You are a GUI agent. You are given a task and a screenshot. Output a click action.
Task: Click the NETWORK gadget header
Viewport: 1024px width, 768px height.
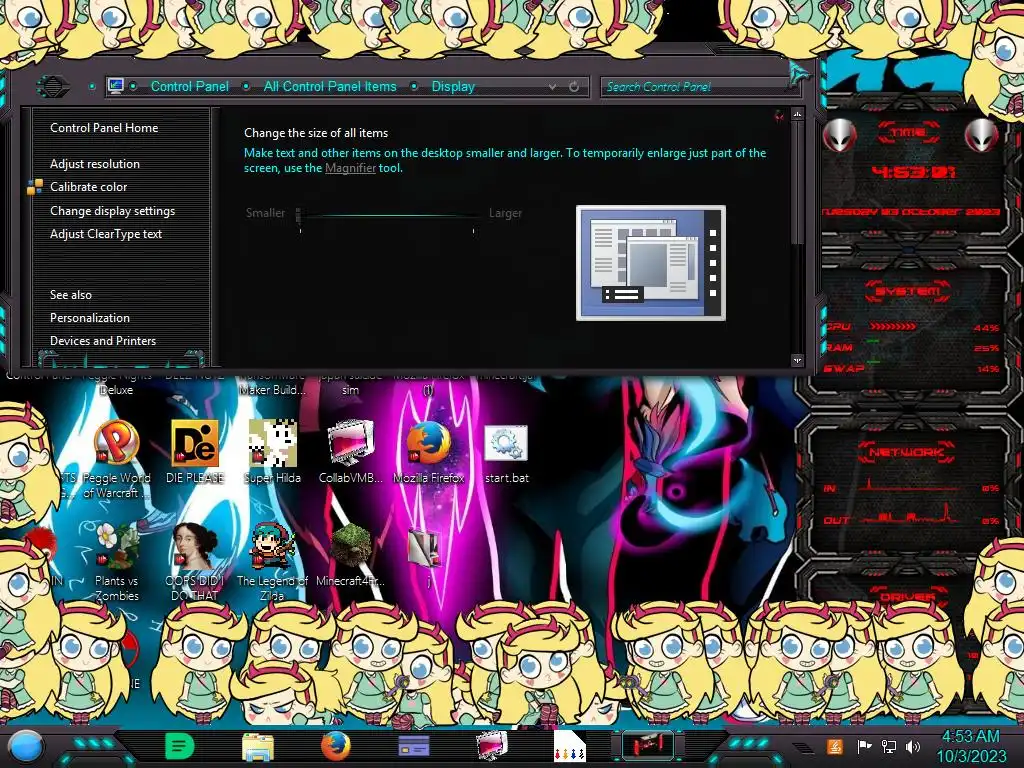(x=907, y=451)
